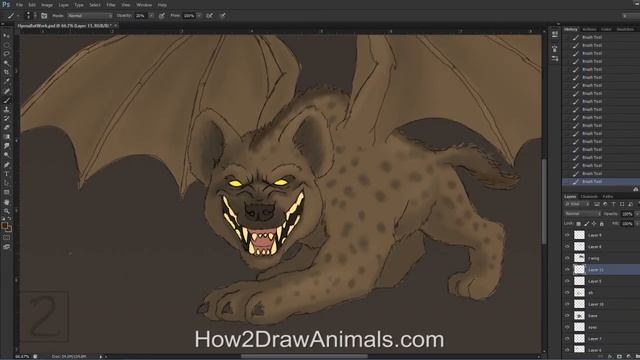Enable the airbrush build-up icon
The image size is (640, 360).
click(209, 16)
